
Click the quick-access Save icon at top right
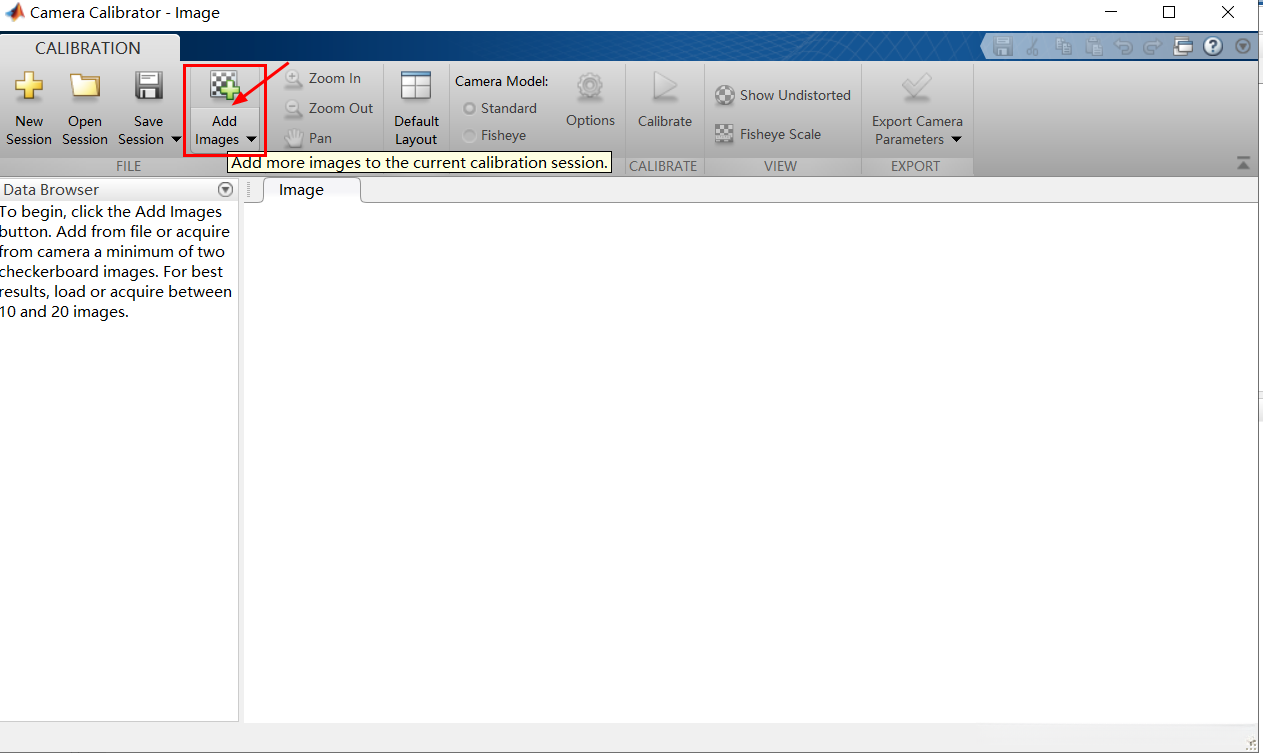coord(1003,46)
